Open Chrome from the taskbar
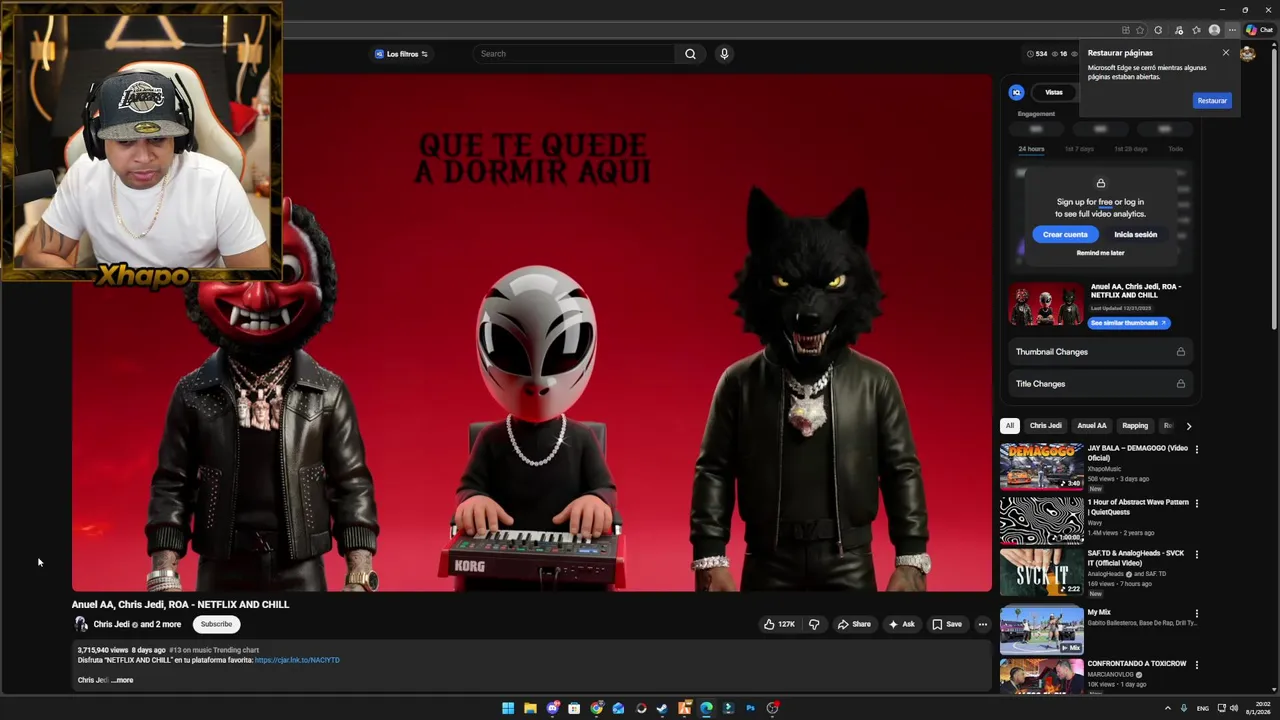 coord(596,708)
